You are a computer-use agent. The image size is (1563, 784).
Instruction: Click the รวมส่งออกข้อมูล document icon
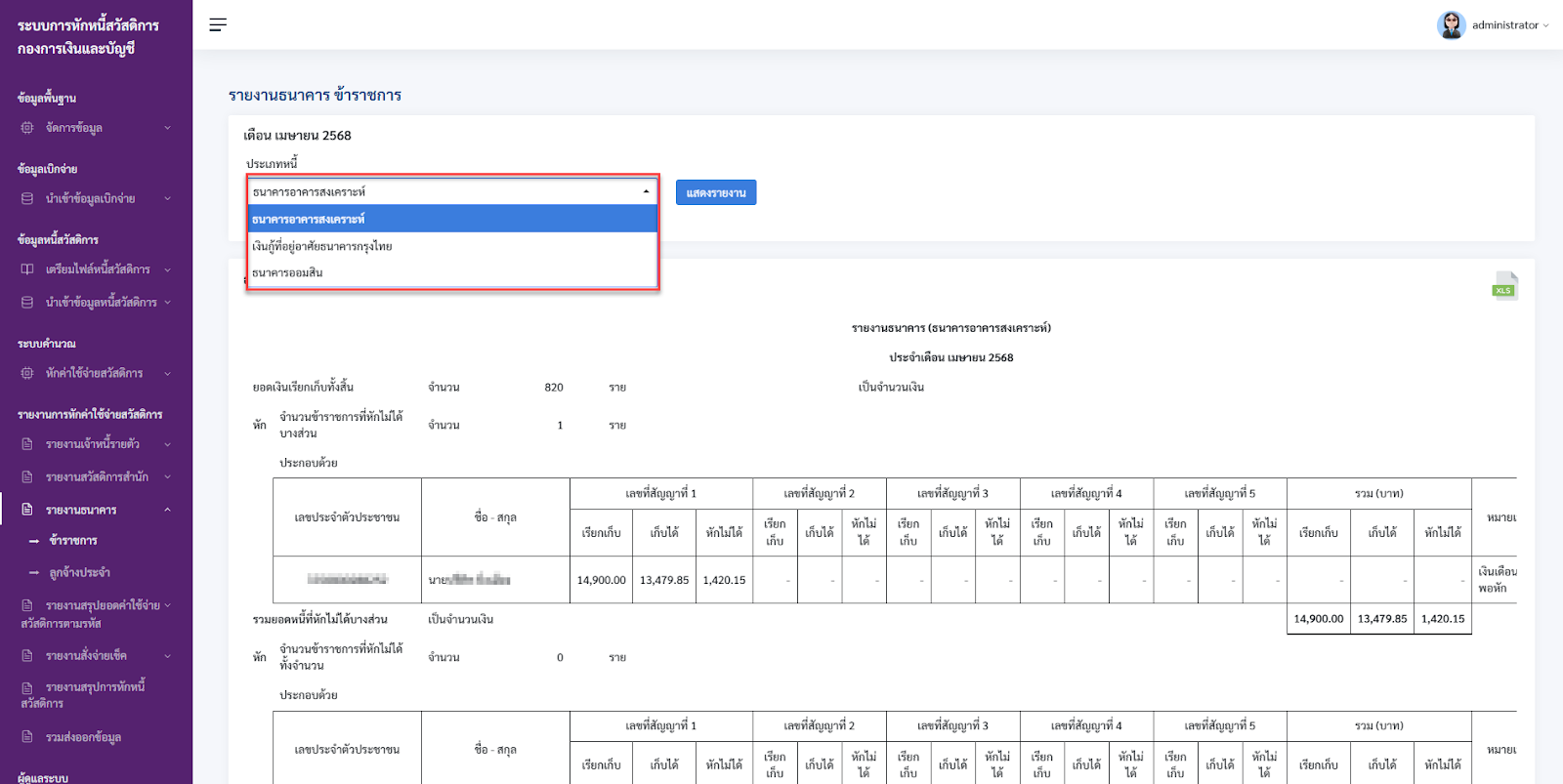pos(27,737)
